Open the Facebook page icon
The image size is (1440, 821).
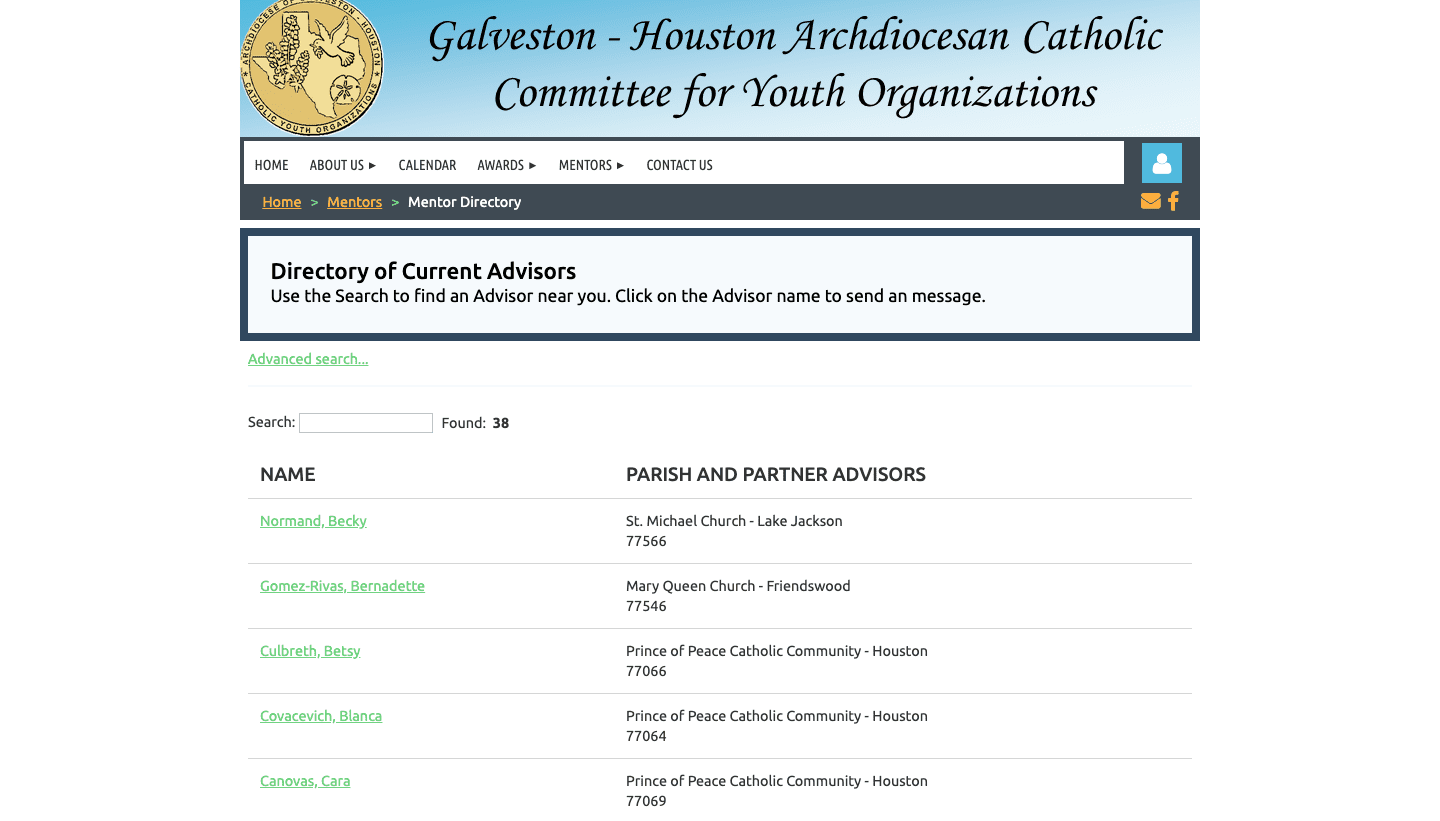coord(1172,200)
